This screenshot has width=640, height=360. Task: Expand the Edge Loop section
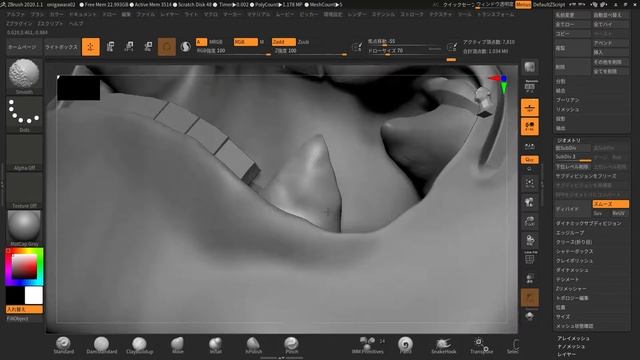pyautogui.click(x=570, y=233)
